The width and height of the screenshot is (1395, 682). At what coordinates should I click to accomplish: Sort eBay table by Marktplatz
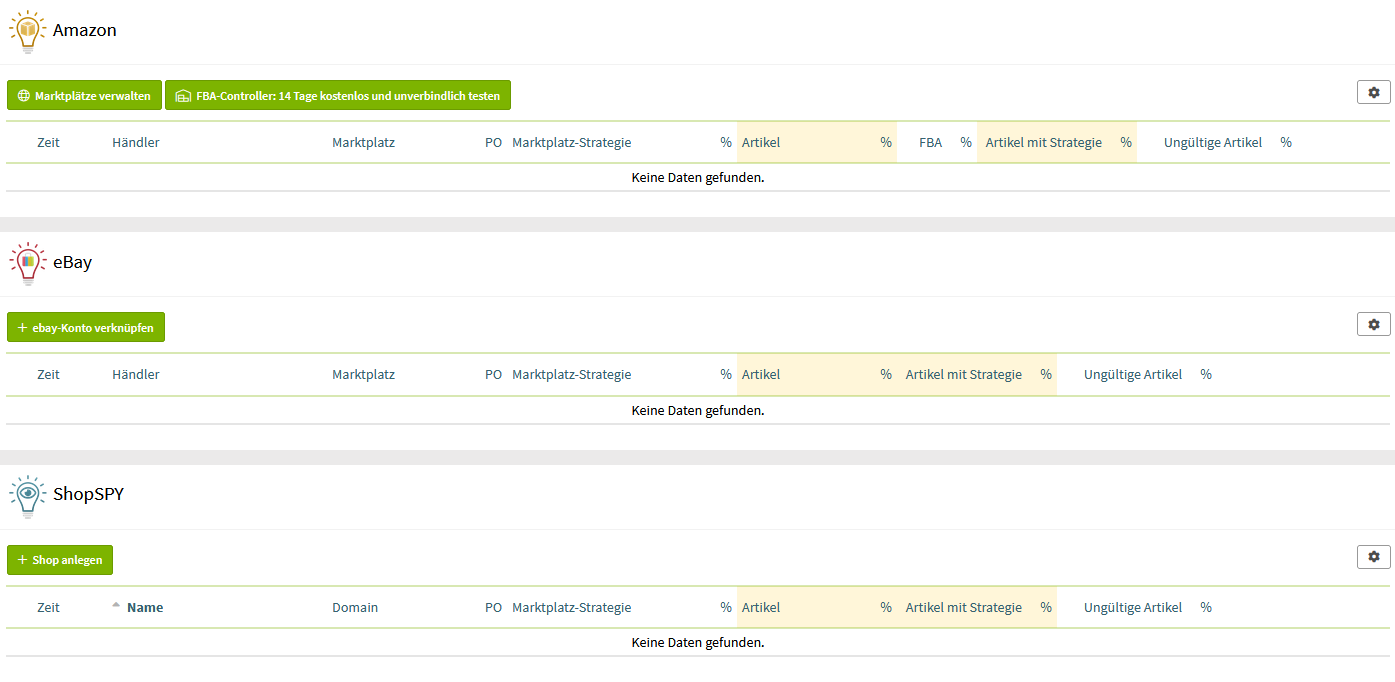pyautogui.click(x=363, y=375)
